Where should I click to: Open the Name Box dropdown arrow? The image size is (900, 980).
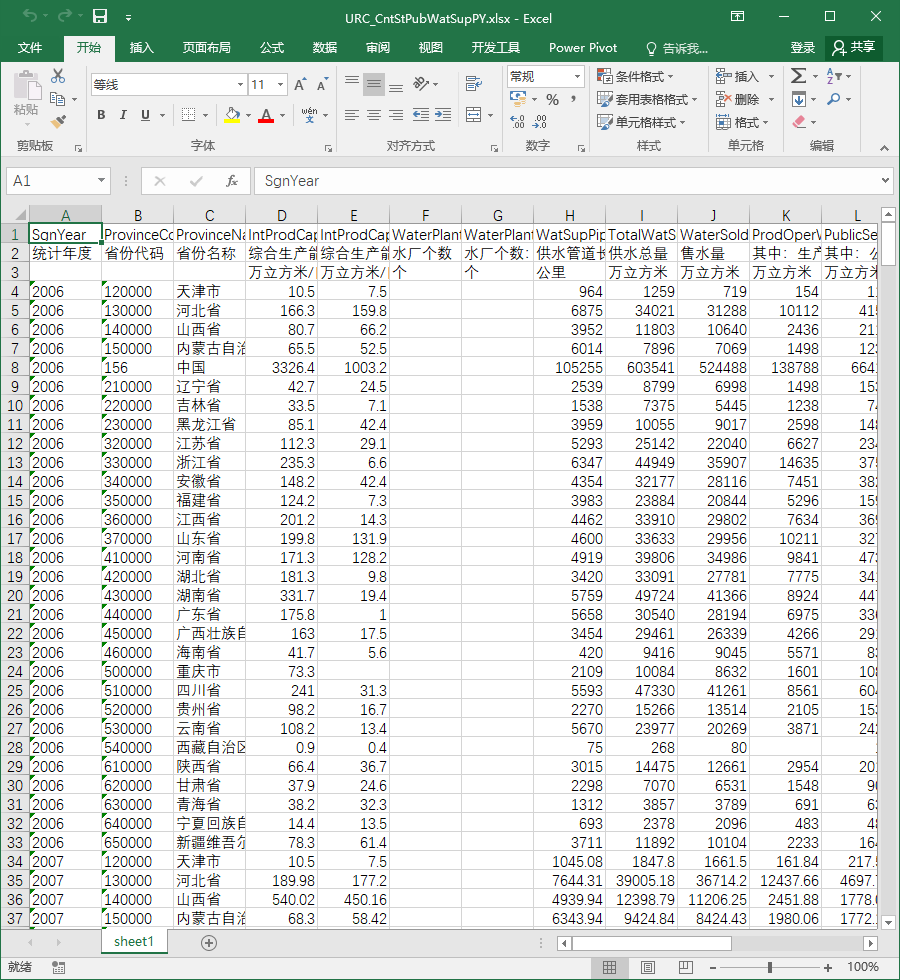tap(101, 181)
